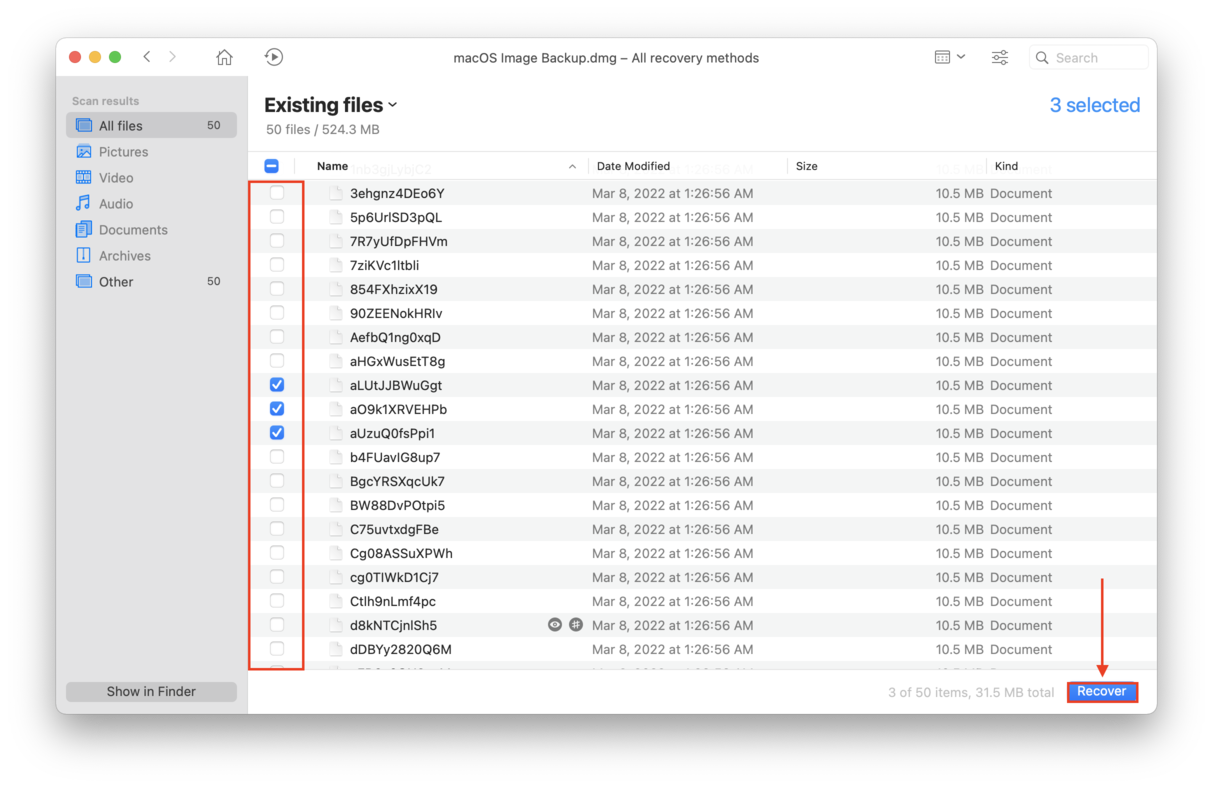Screen dimensions: 1213x788
Task: Select All files in sidebar
Action: (151, 126)
